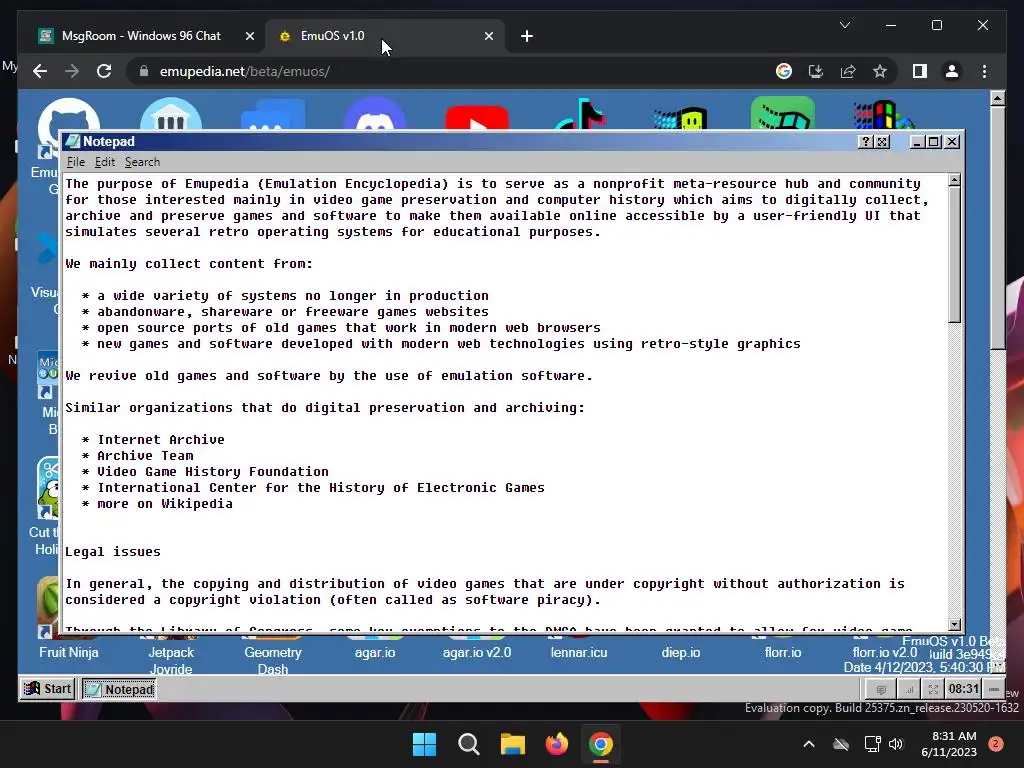Switch to MsgRoom - Windows 96 Chat tab
This screenshot has height=768, width=1024.
tap(141, 36)
